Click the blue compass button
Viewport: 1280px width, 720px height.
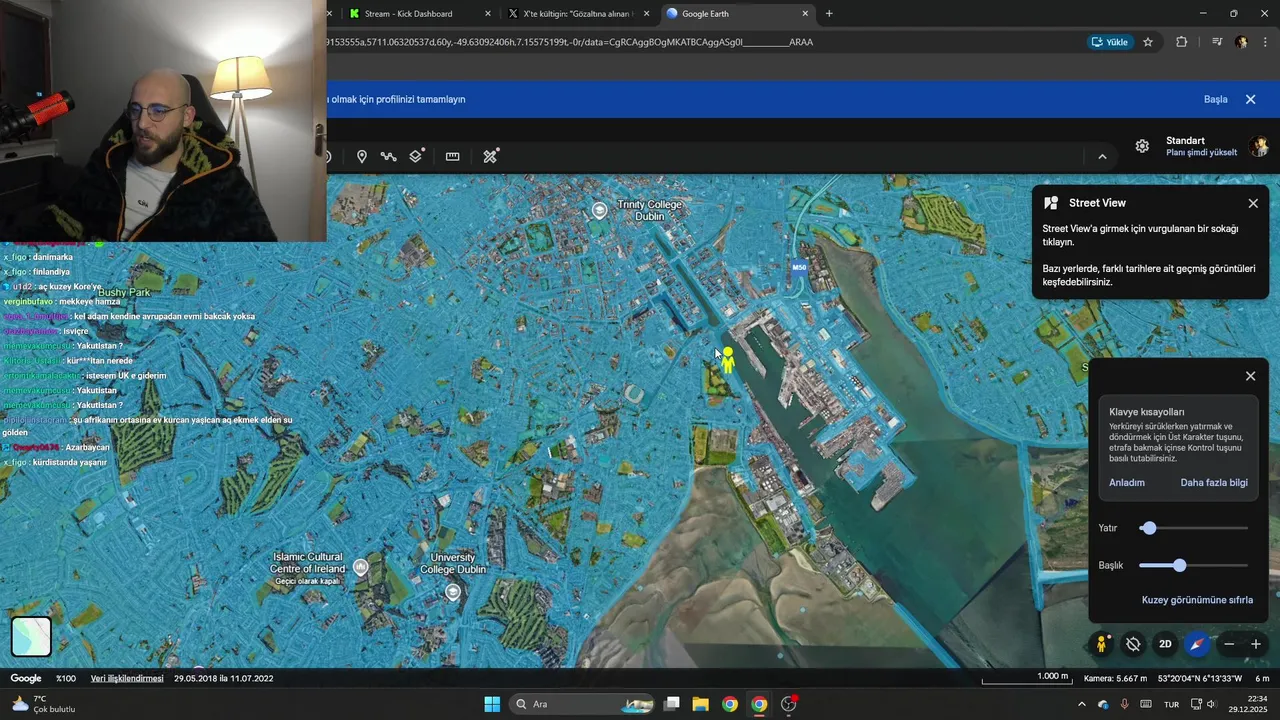(1197, 644)
